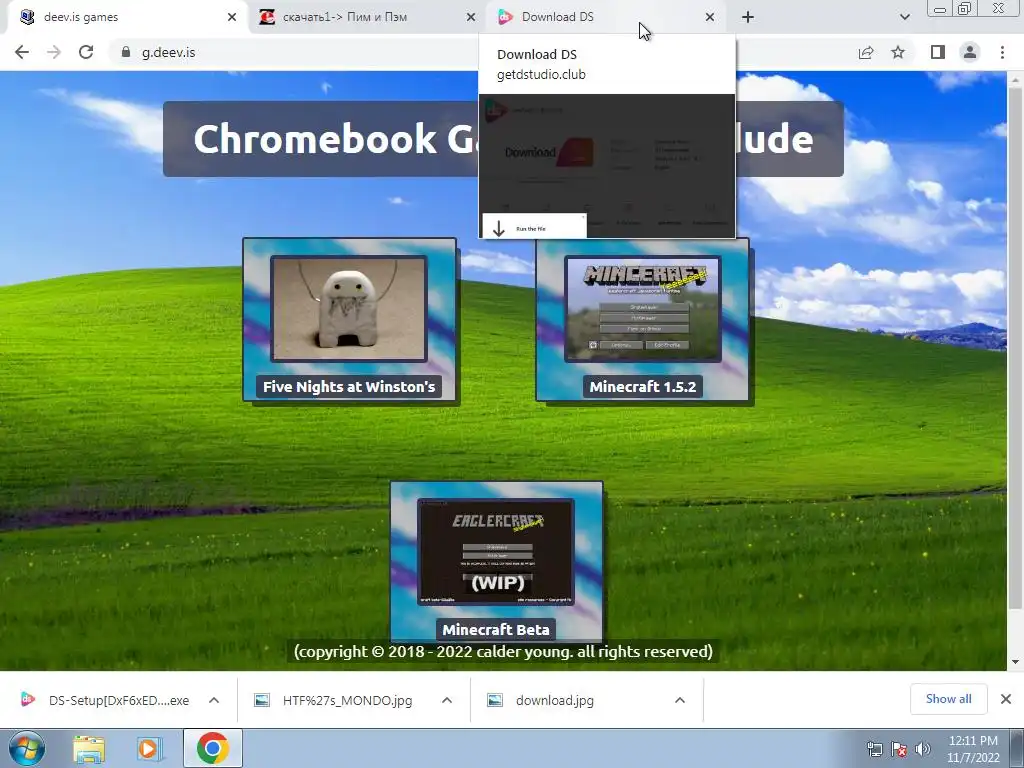Image resolution: width=1024 pixels, height=768 pixels.
Task: Open the network tray icon
Action: [x=874, y=749]
